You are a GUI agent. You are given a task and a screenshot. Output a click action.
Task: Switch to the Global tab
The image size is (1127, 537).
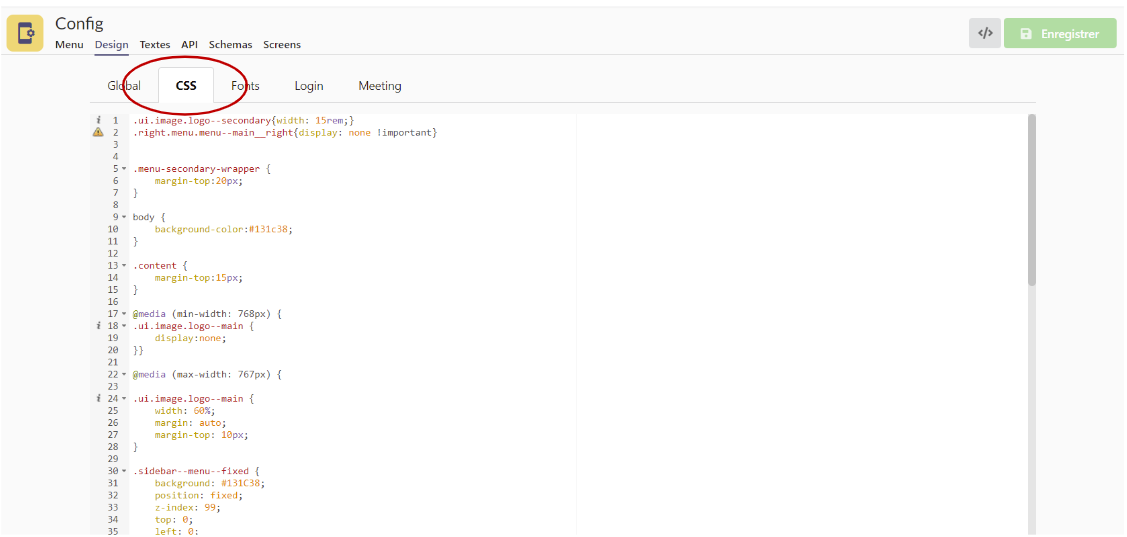[x=124, y=86]
